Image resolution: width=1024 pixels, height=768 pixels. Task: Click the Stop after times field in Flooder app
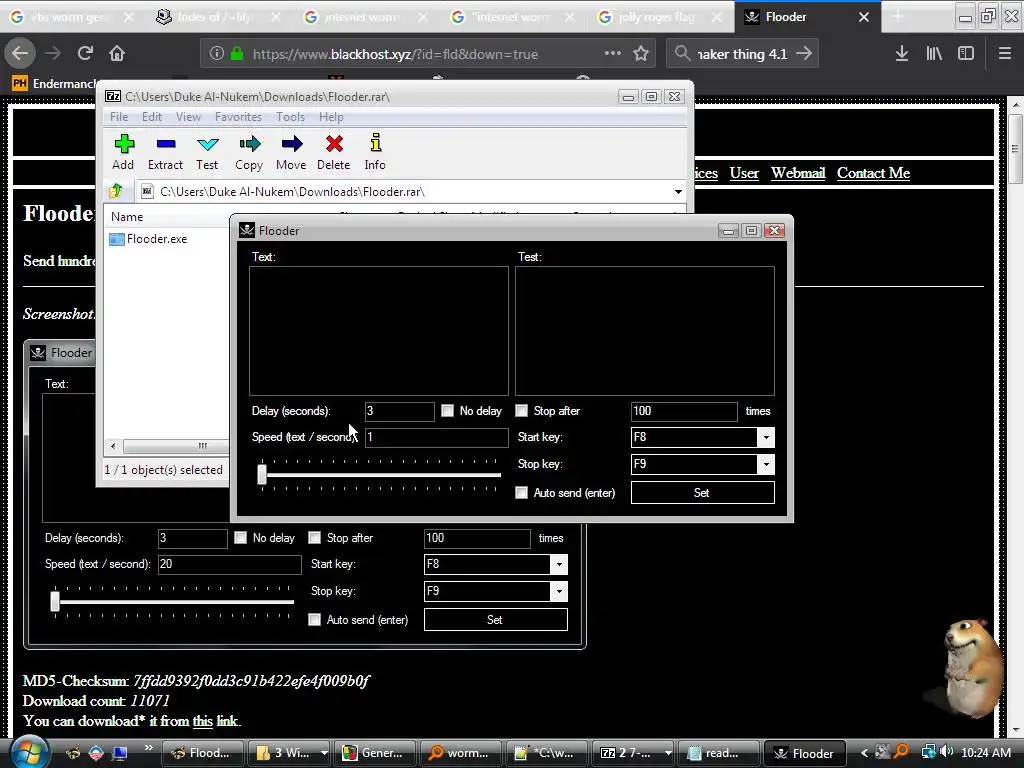684,411
